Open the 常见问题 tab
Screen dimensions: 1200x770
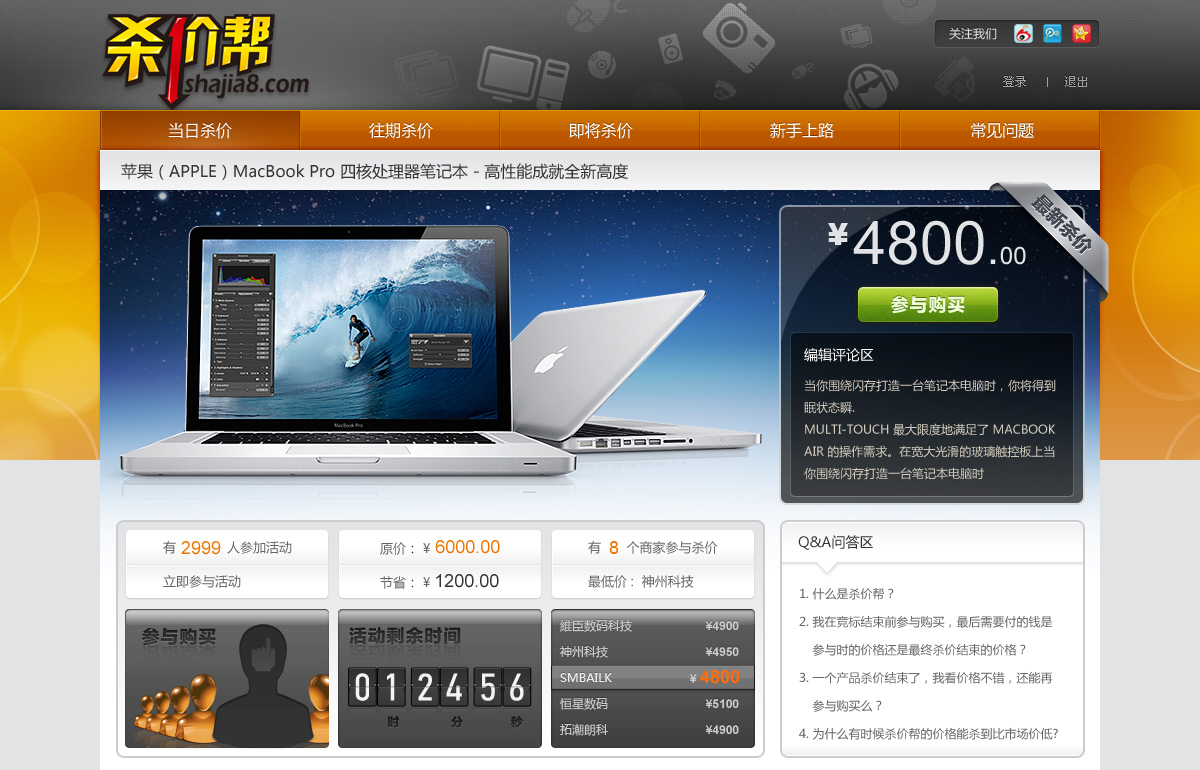1000,130
